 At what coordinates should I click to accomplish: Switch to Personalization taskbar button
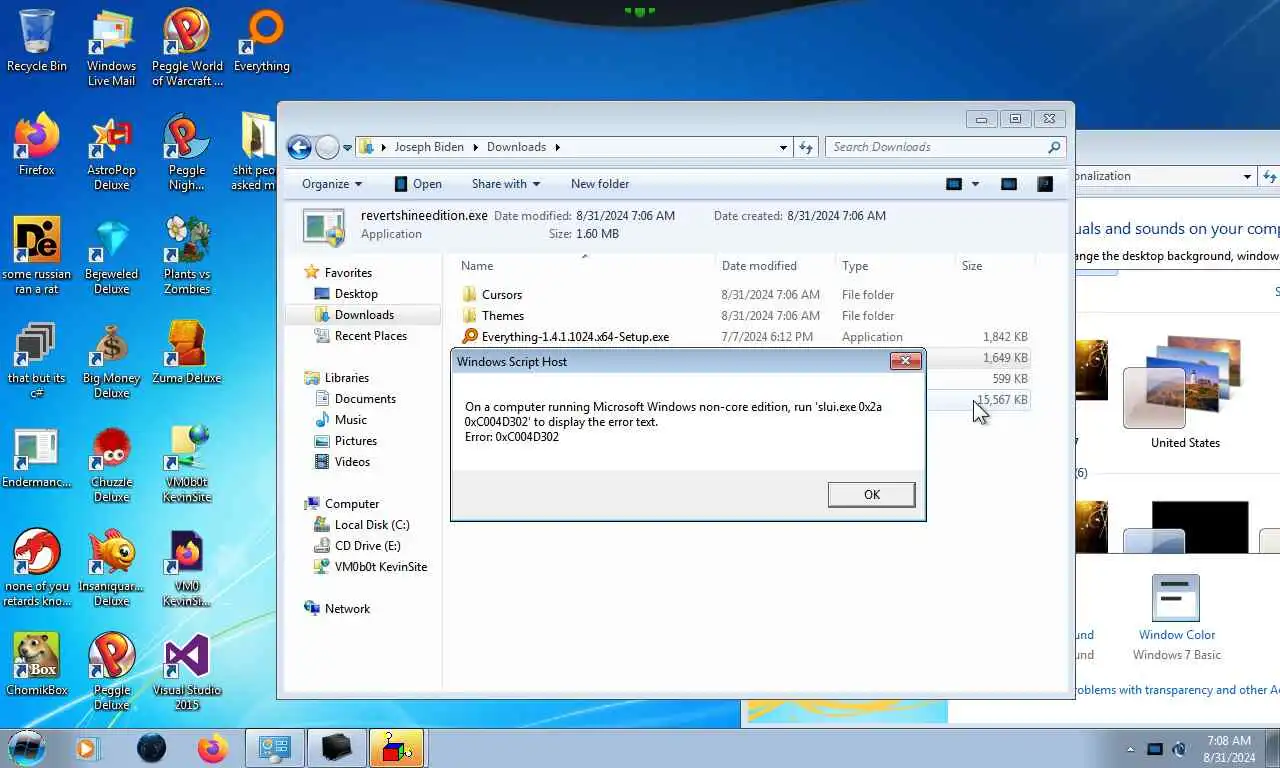(x=274, y=748)
